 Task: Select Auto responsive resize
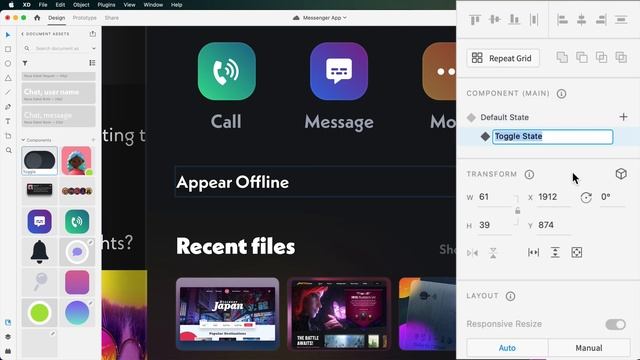507,348
